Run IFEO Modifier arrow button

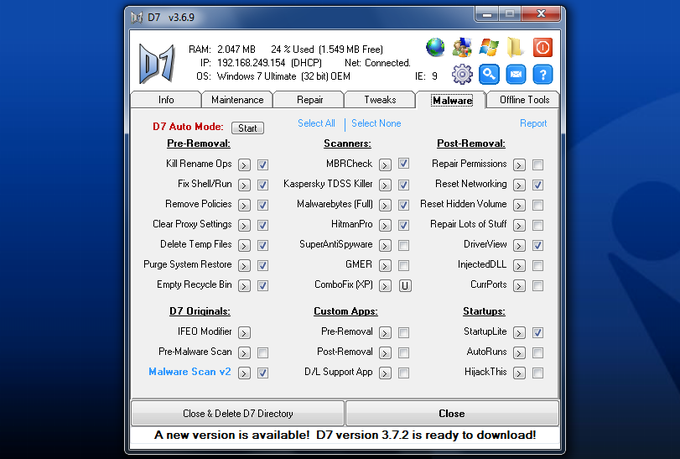[244, 333]
